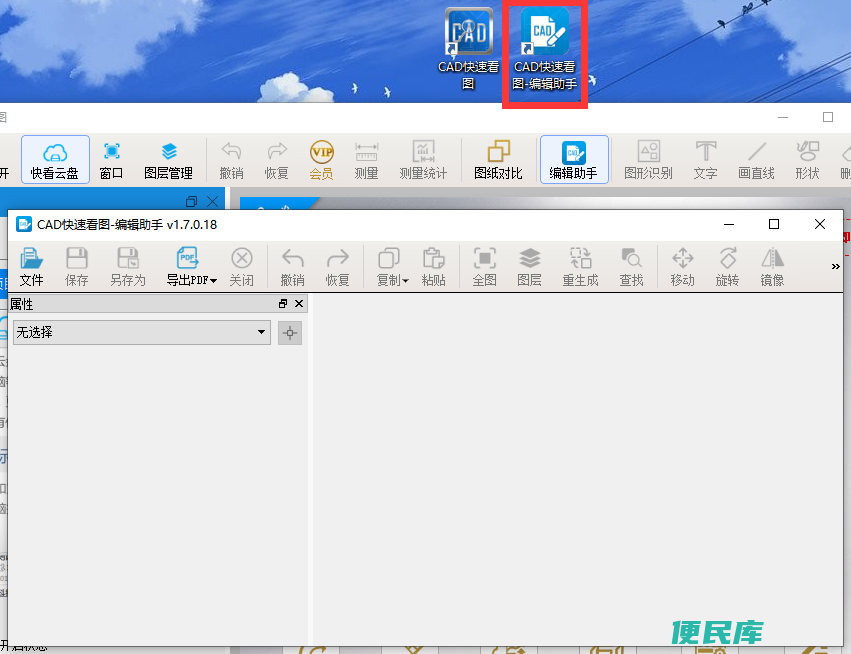Click 恢复 in the main CAD viewer toolbar

point(276,160)
